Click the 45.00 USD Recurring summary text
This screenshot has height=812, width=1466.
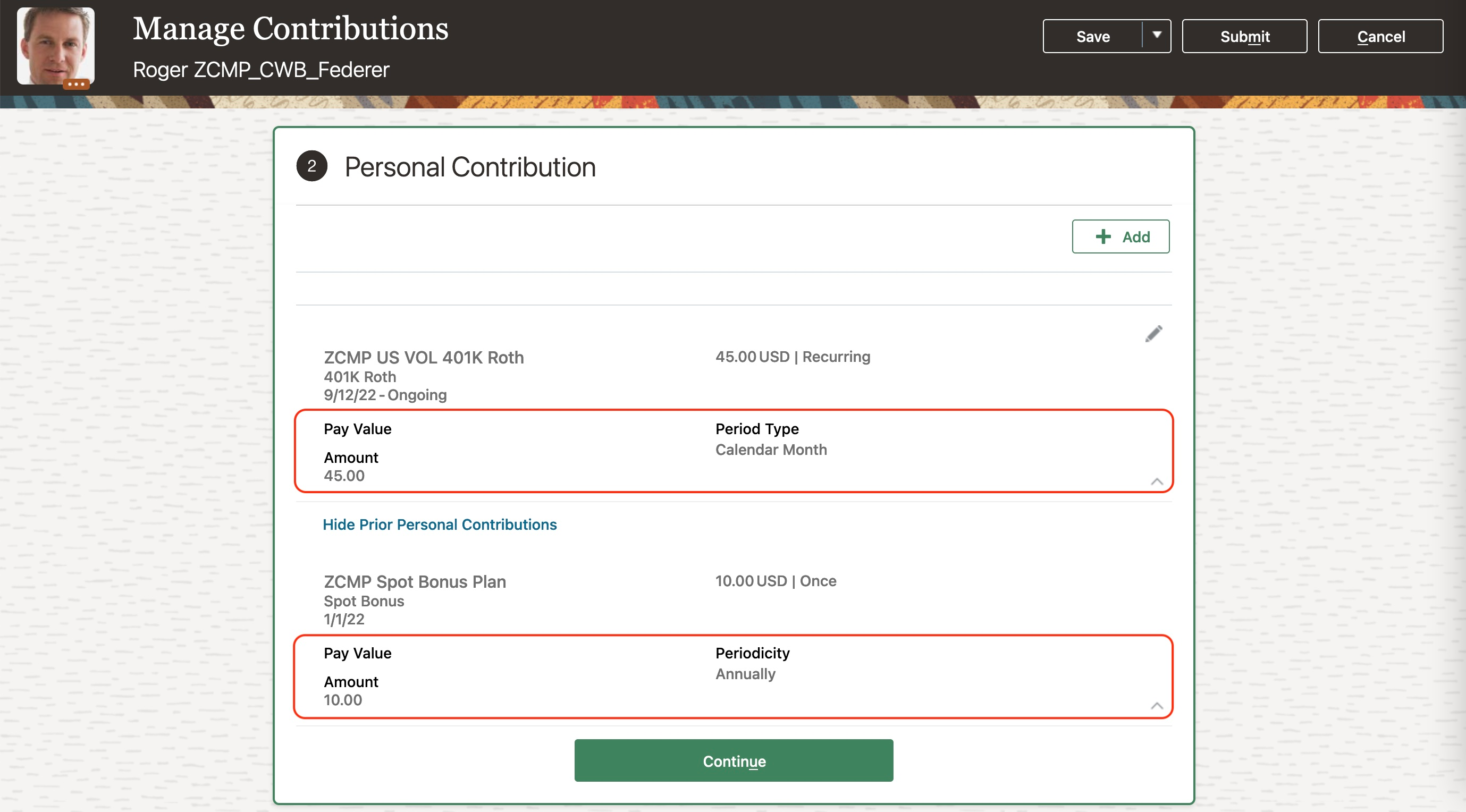(792, 357)
